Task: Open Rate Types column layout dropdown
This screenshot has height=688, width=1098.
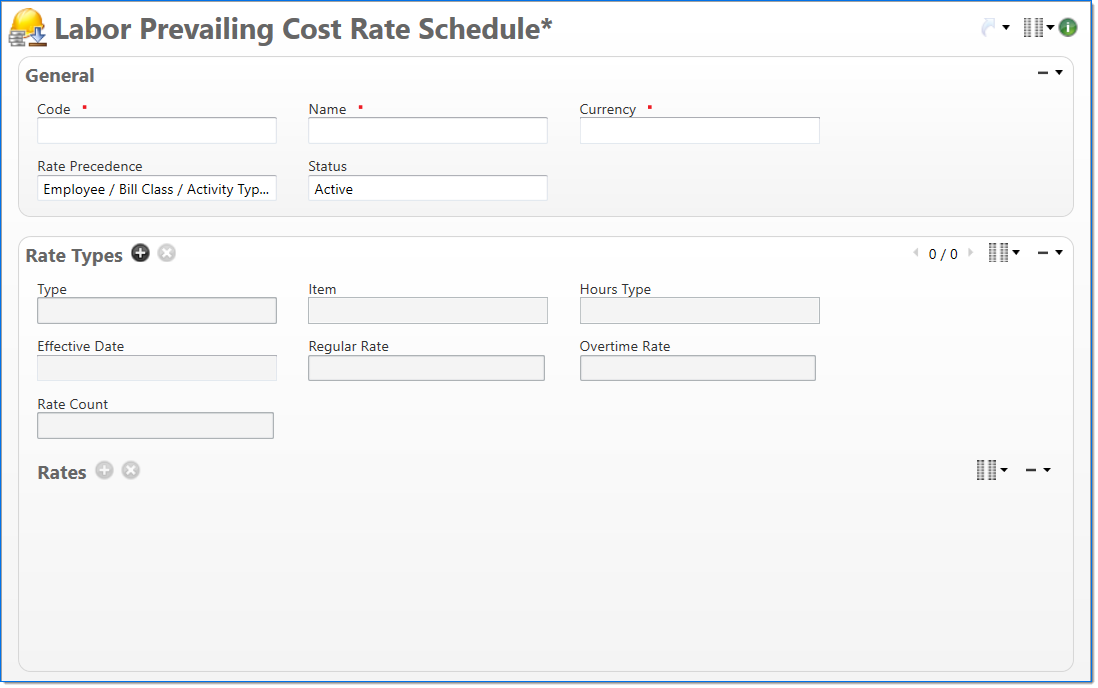Action: (1004, 253)
